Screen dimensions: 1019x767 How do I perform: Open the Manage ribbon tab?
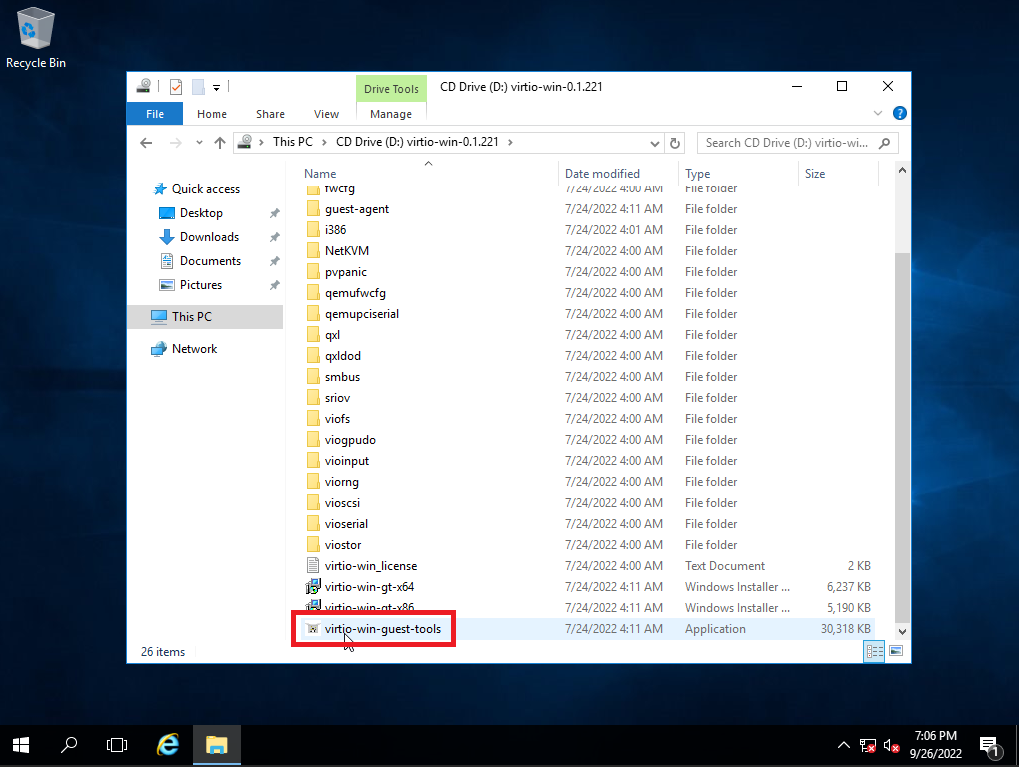point(391,114)
